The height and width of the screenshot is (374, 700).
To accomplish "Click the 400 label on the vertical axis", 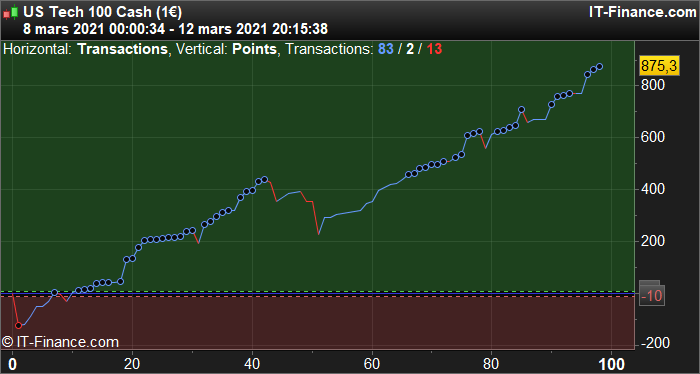I will click(x=653, y=189).
